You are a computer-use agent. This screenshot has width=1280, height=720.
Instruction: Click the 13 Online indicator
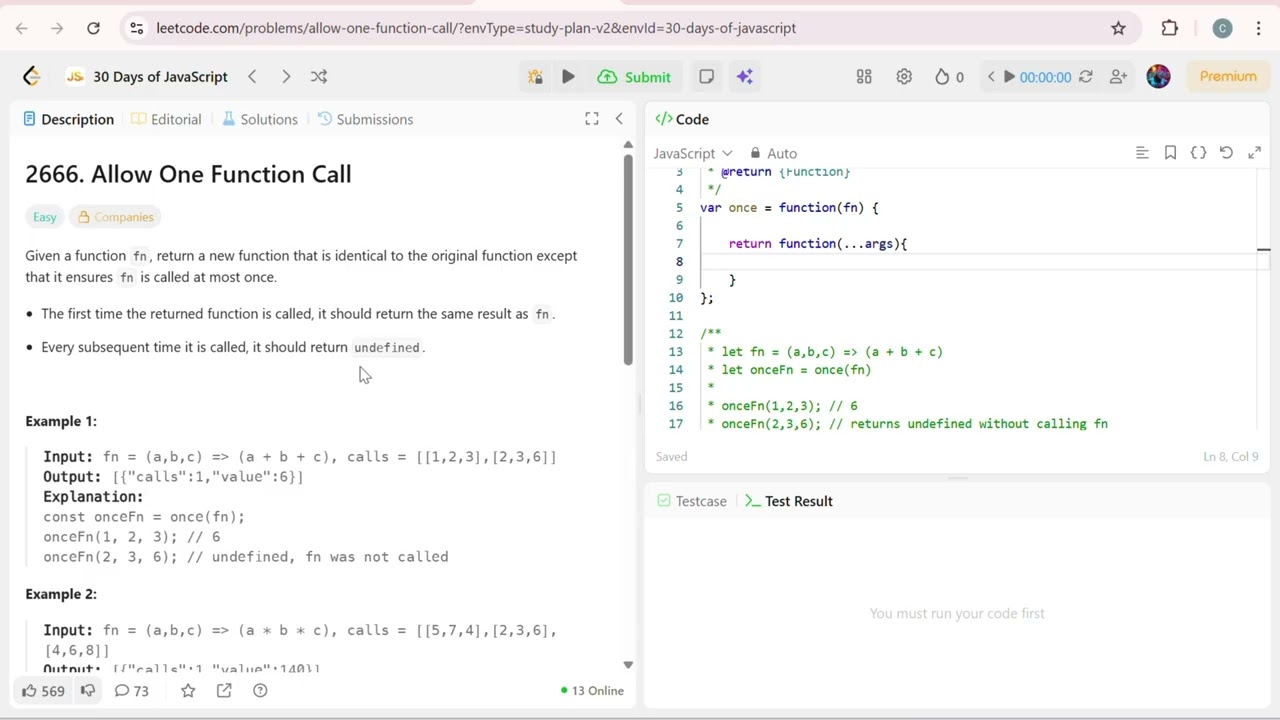click(x=592, y=691)
